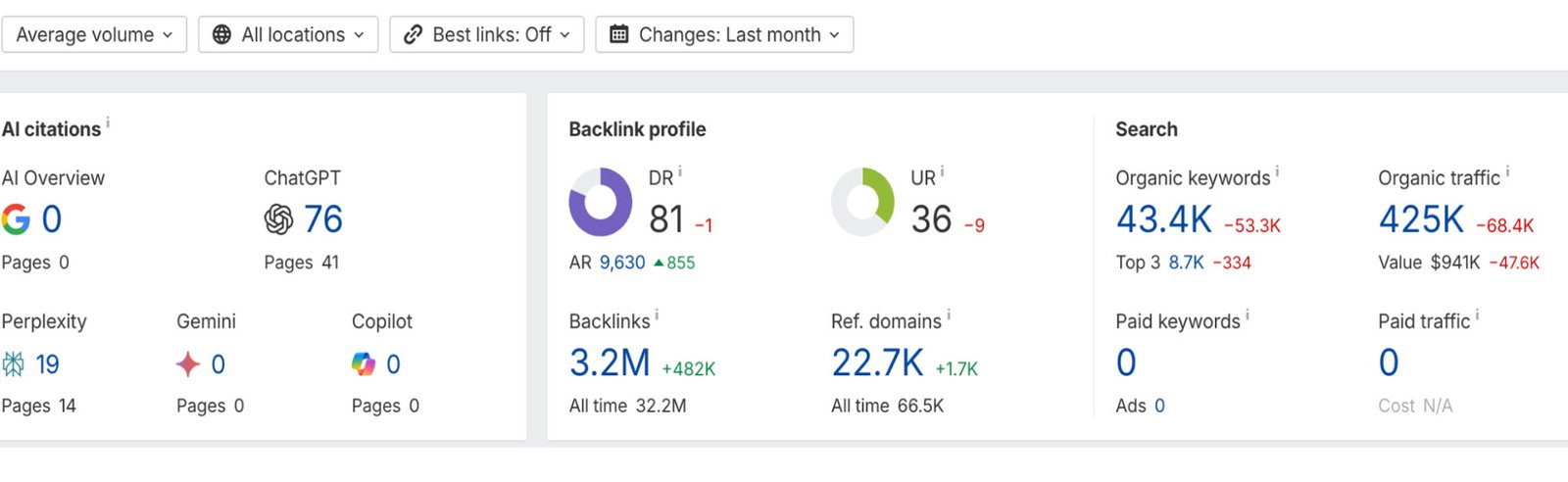Open the Average volume dropdown
1568x482 pixels.
(x=94, y=34)
